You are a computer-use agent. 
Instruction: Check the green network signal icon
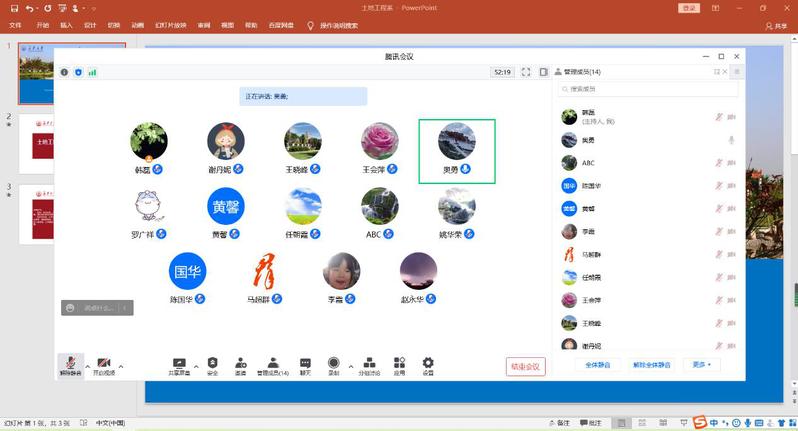(x=92, y=72)
